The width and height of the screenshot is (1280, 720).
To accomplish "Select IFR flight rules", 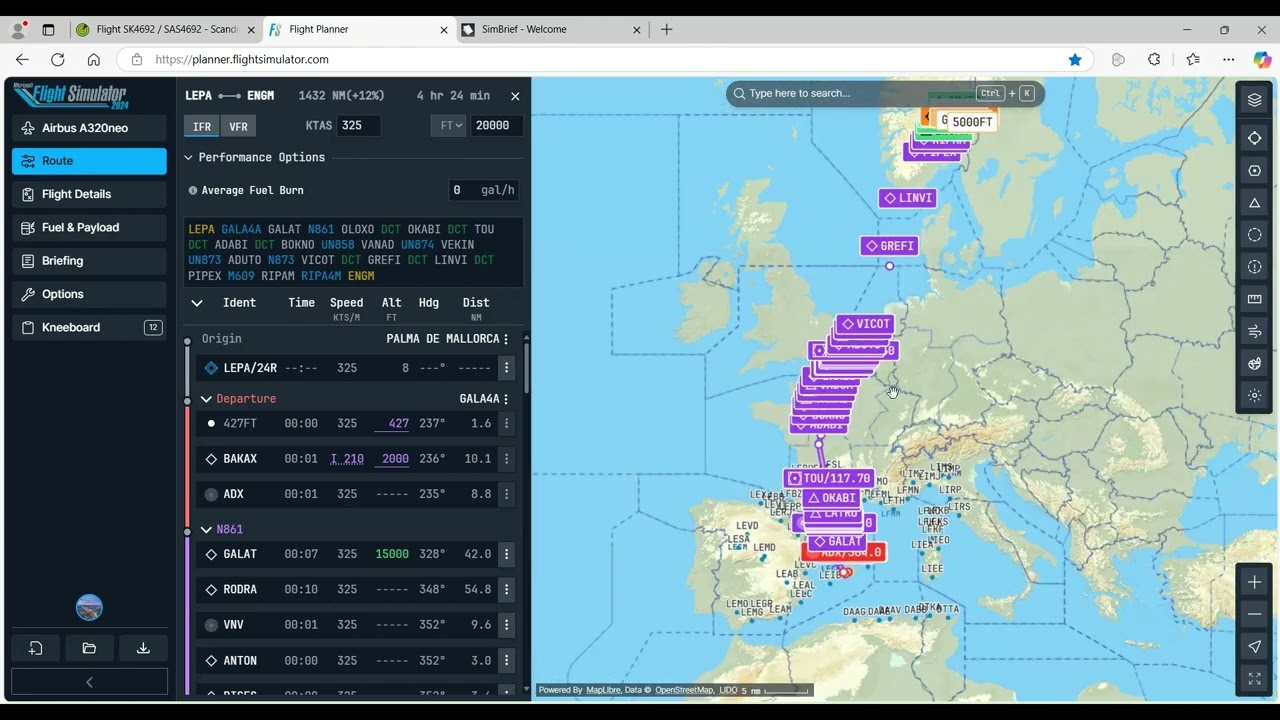I will (202, 126).
